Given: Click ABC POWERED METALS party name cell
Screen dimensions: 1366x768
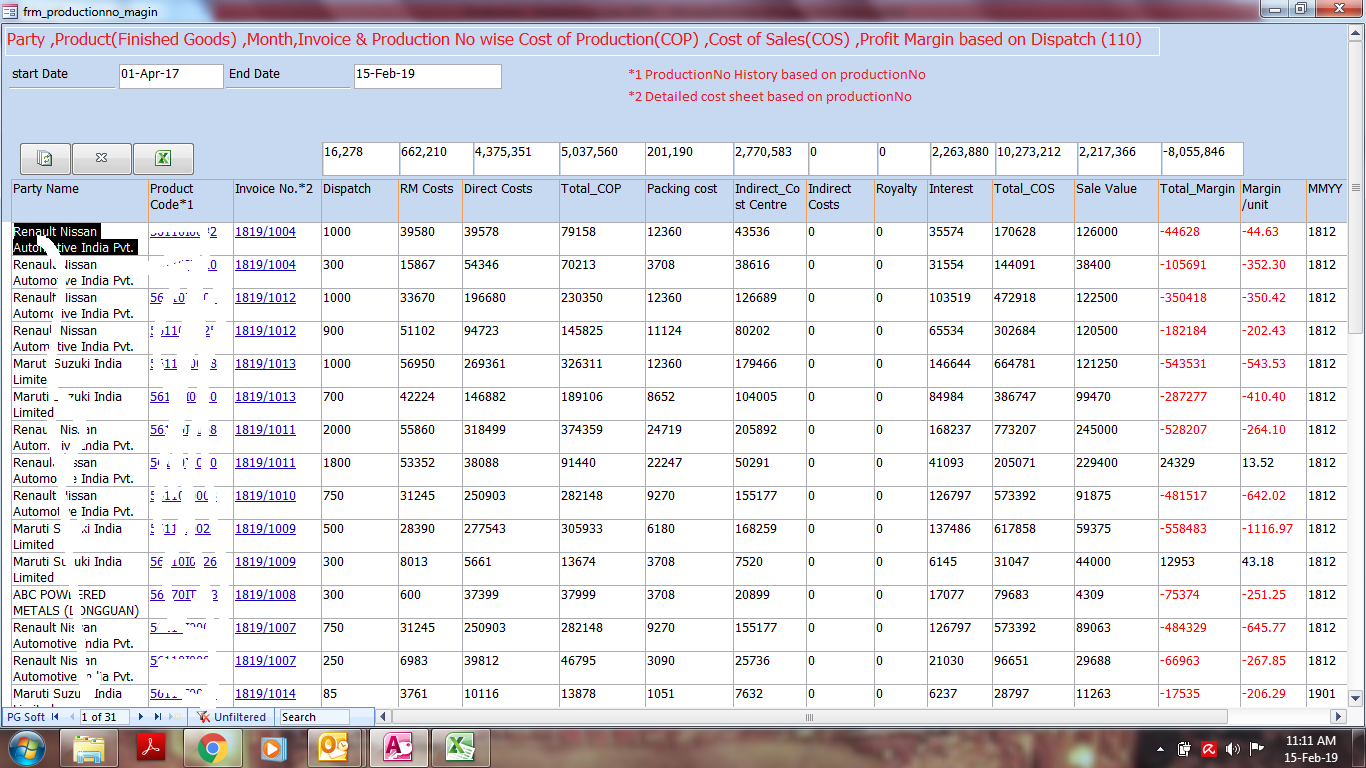Looking at the screenshot, I should pyautogui.click(x=79, y=602).
